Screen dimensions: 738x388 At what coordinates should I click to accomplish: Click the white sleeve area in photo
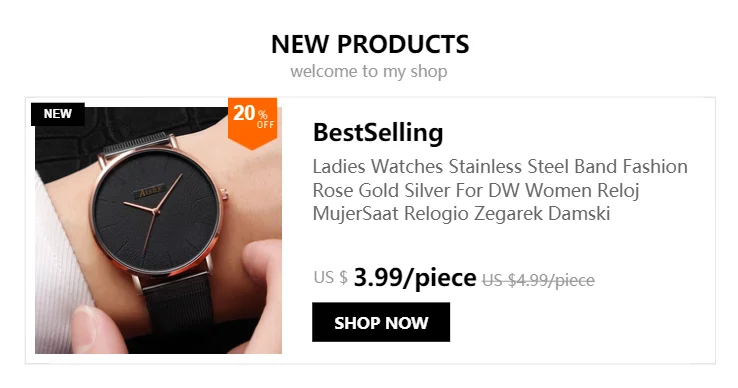[59, 264]
